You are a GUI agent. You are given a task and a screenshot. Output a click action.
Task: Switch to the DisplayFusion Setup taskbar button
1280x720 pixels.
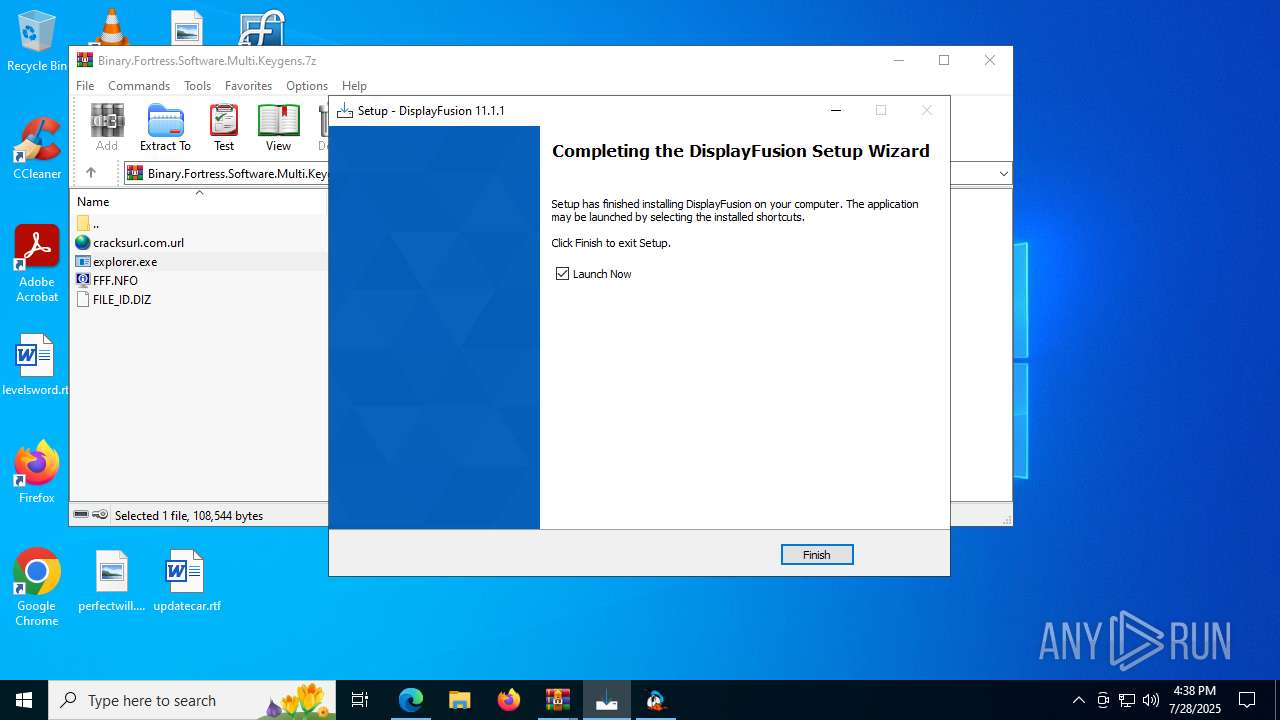pos(607,700)
